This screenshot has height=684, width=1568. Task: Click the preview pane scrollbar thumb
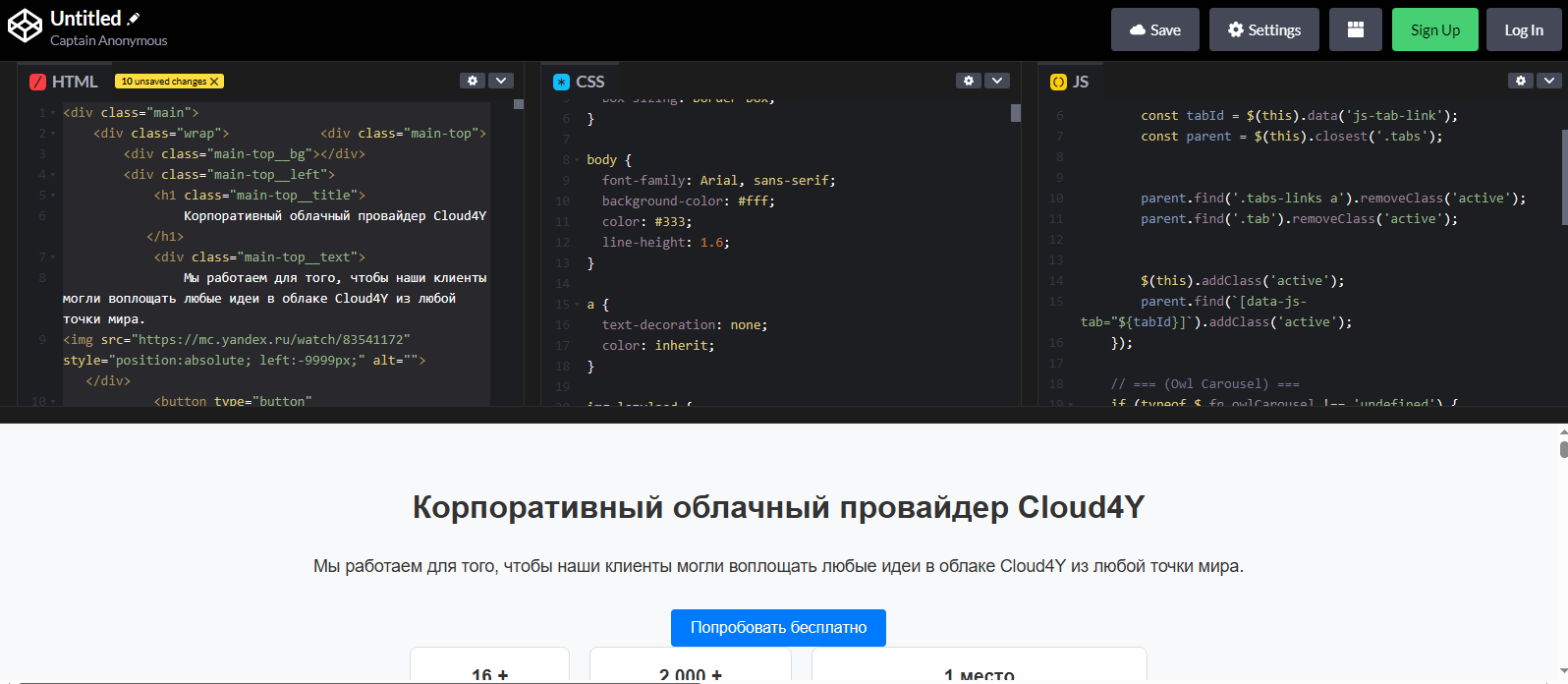tap(1563, 449)
